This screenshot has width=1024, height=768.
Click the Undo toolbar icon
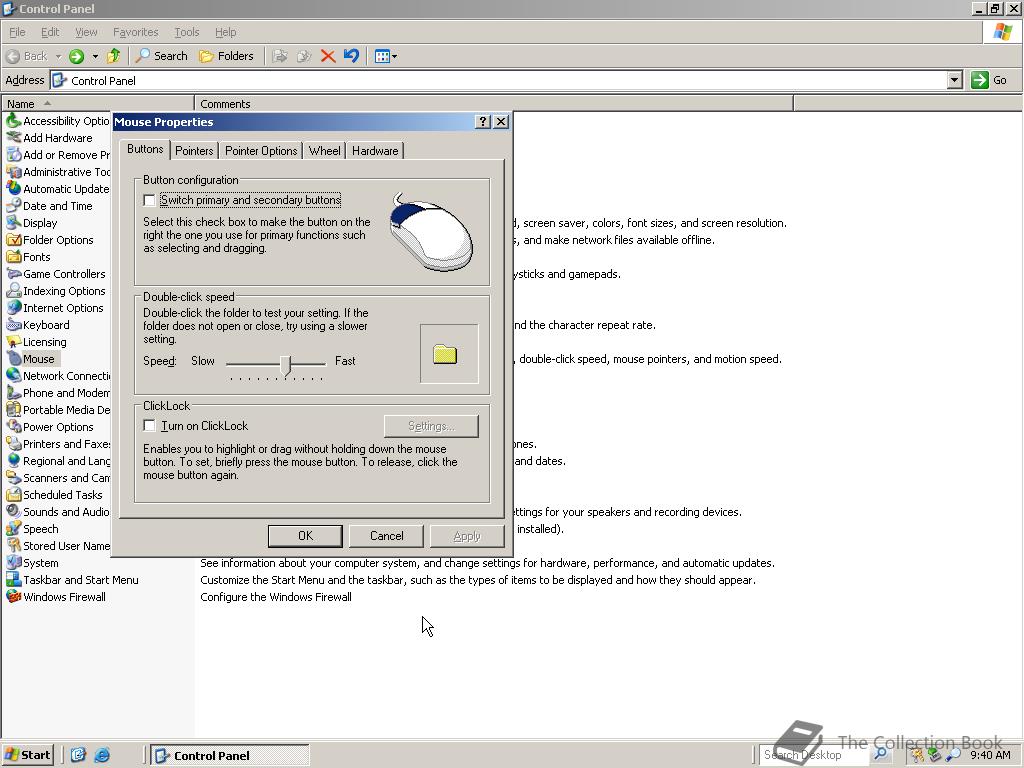[351, 56]
